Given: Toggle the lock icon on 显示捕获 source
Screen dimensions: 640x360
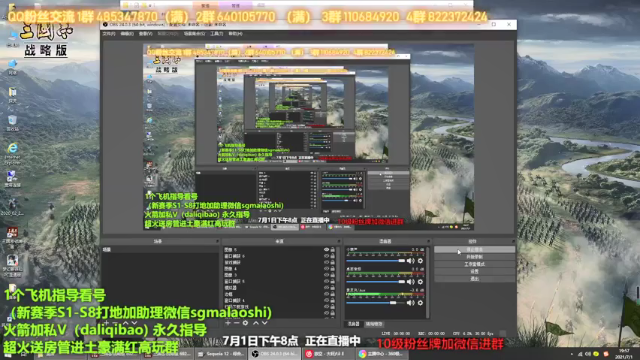Looking at the screenshot, I should pos(333,262).
